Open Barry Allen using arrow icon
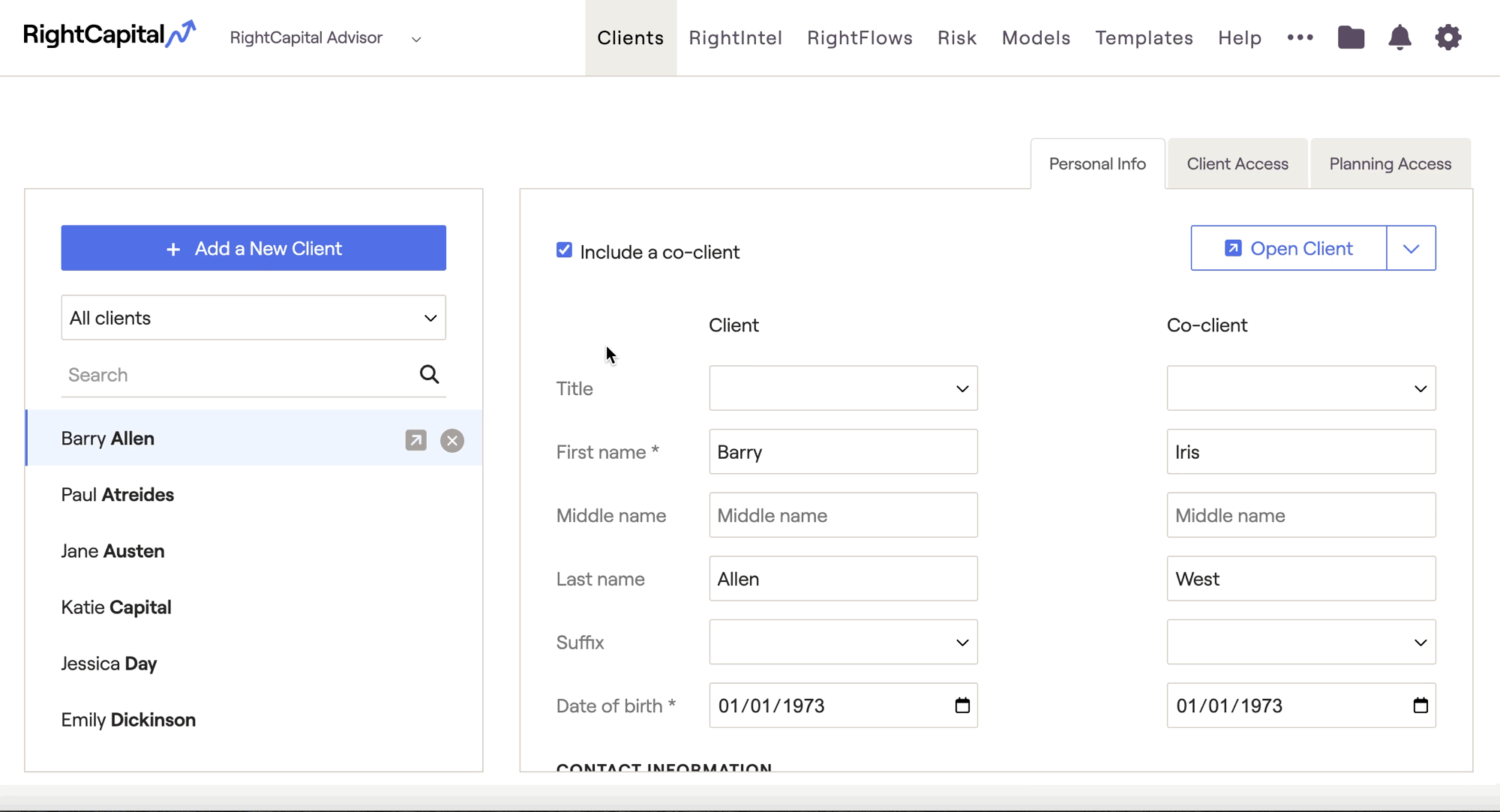1500x812 pixels. tap(415, 440)
